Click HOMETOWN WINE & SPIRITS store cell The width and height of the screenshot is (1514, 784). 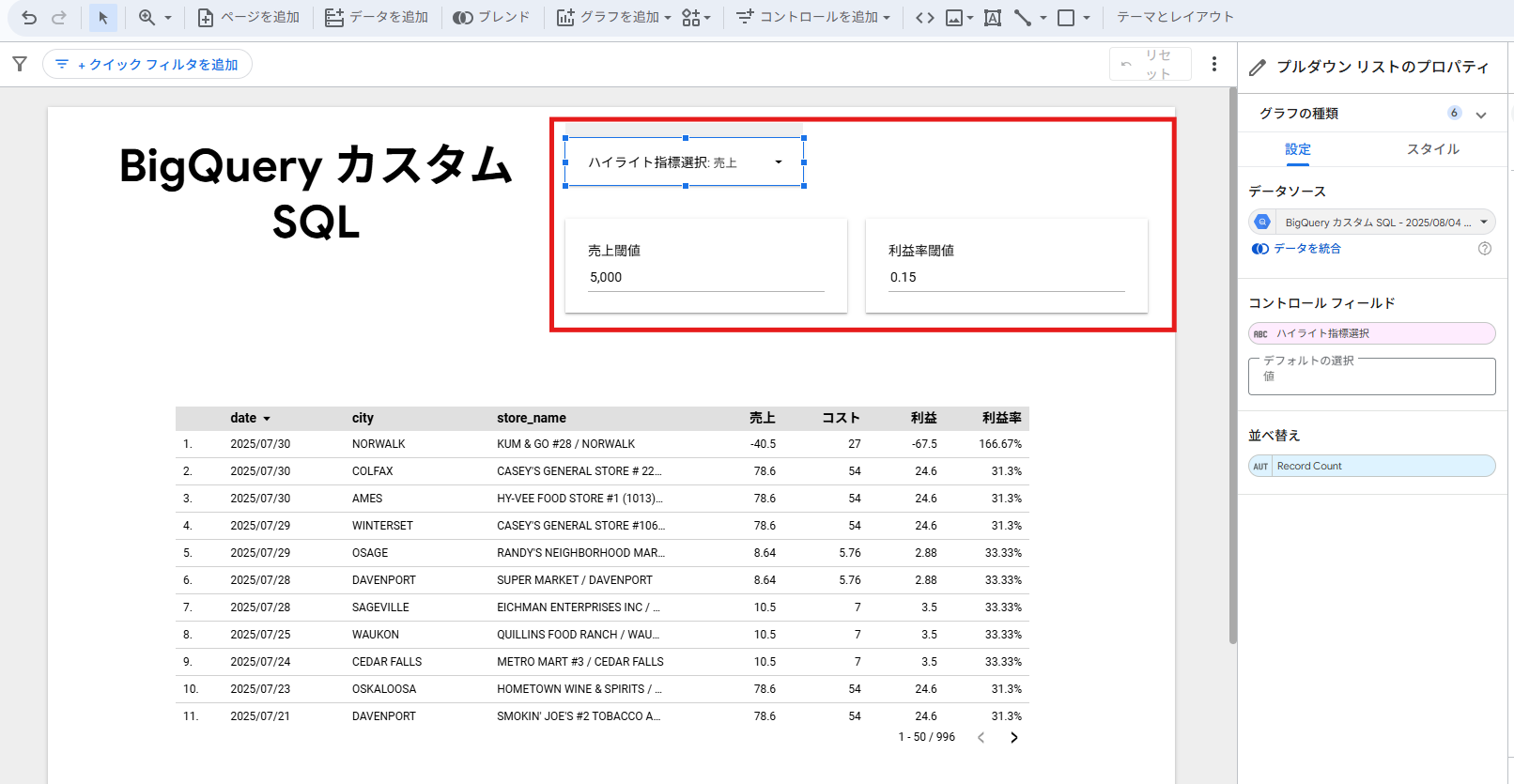[579, 689]
